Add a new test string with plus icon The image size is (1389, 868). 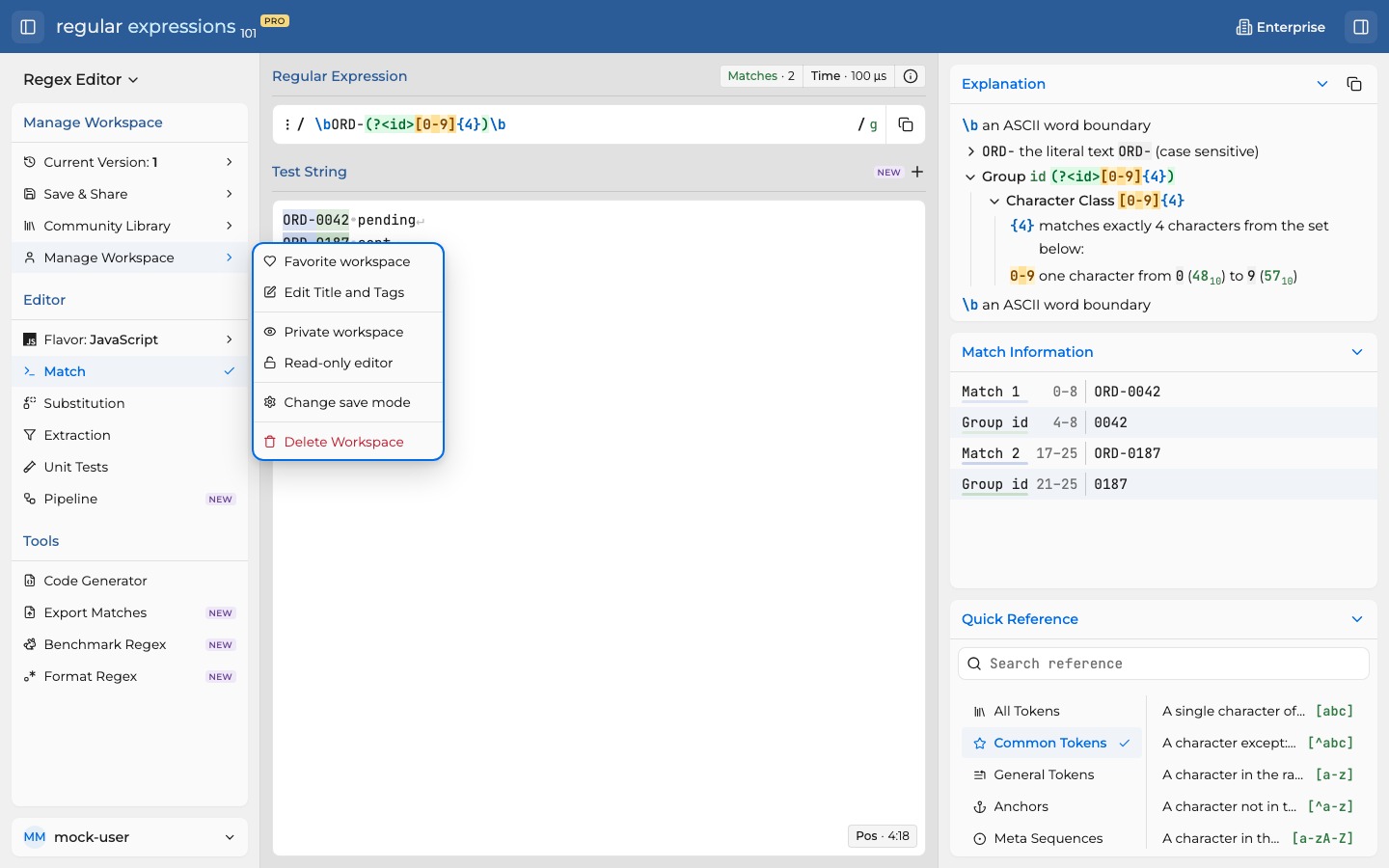click(x=917, y=172)
